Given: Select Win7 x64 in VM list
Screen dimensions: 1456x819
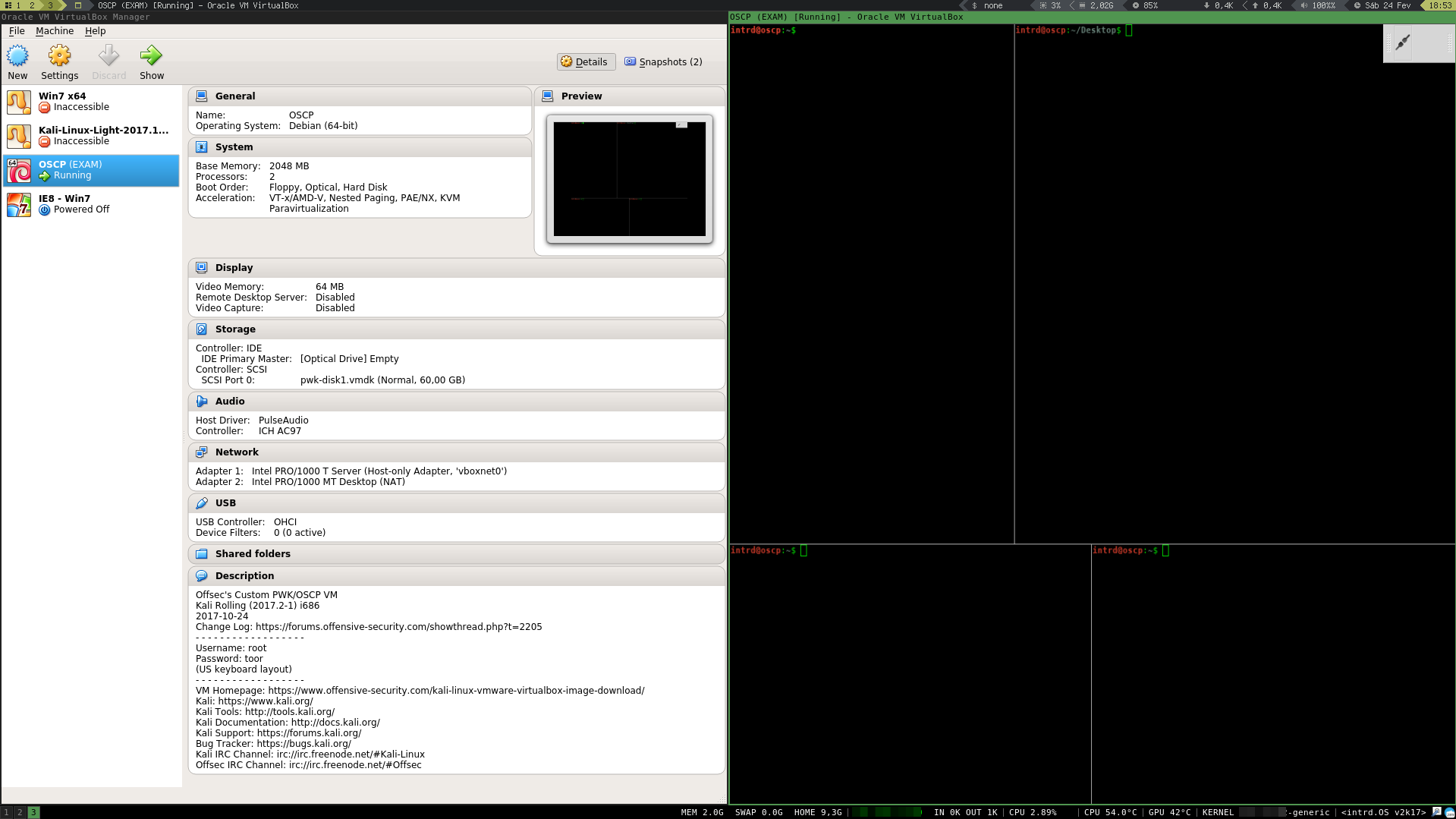Looking at the screenshot, I should click(91, 102).
